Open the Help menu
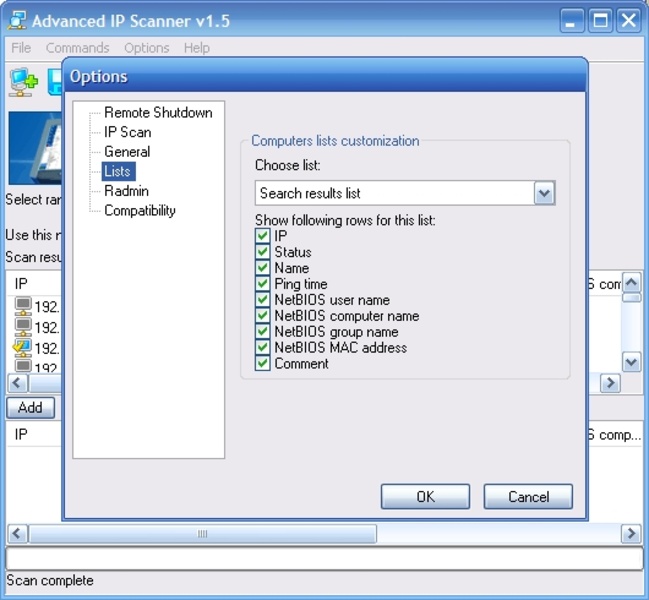The image size is (649, 600). click(197, 48)
